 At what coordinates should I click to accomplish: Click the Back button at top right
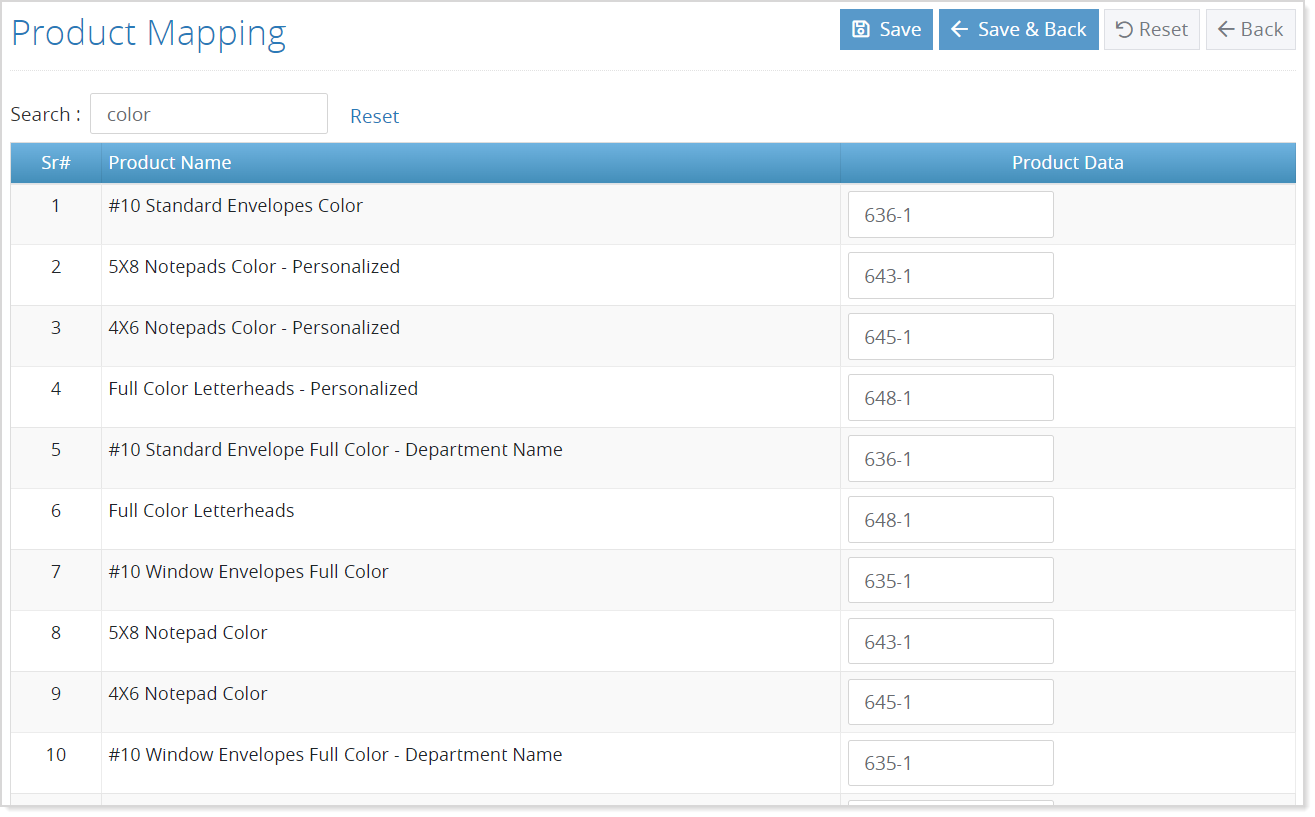point(1250,29)
